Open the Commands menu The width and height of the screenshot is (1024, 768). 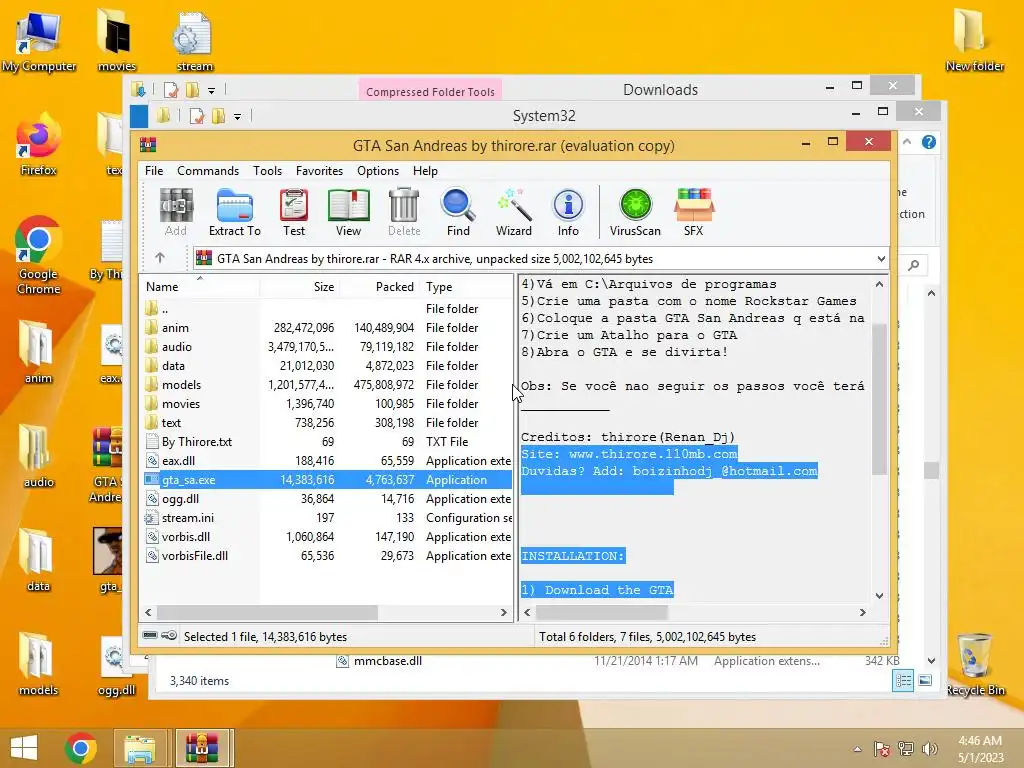(x=208, y=170)
